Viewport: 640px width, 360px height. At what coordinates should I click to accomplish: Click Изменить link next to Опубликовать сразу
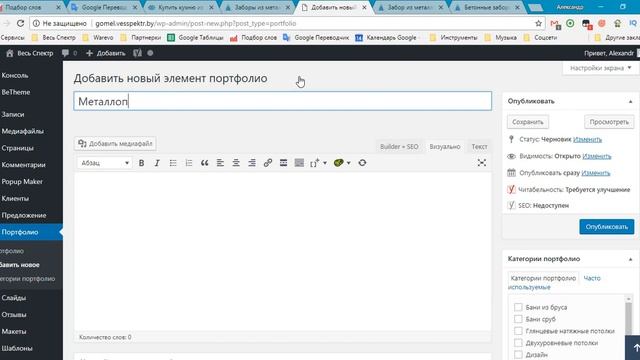point(596,173)
